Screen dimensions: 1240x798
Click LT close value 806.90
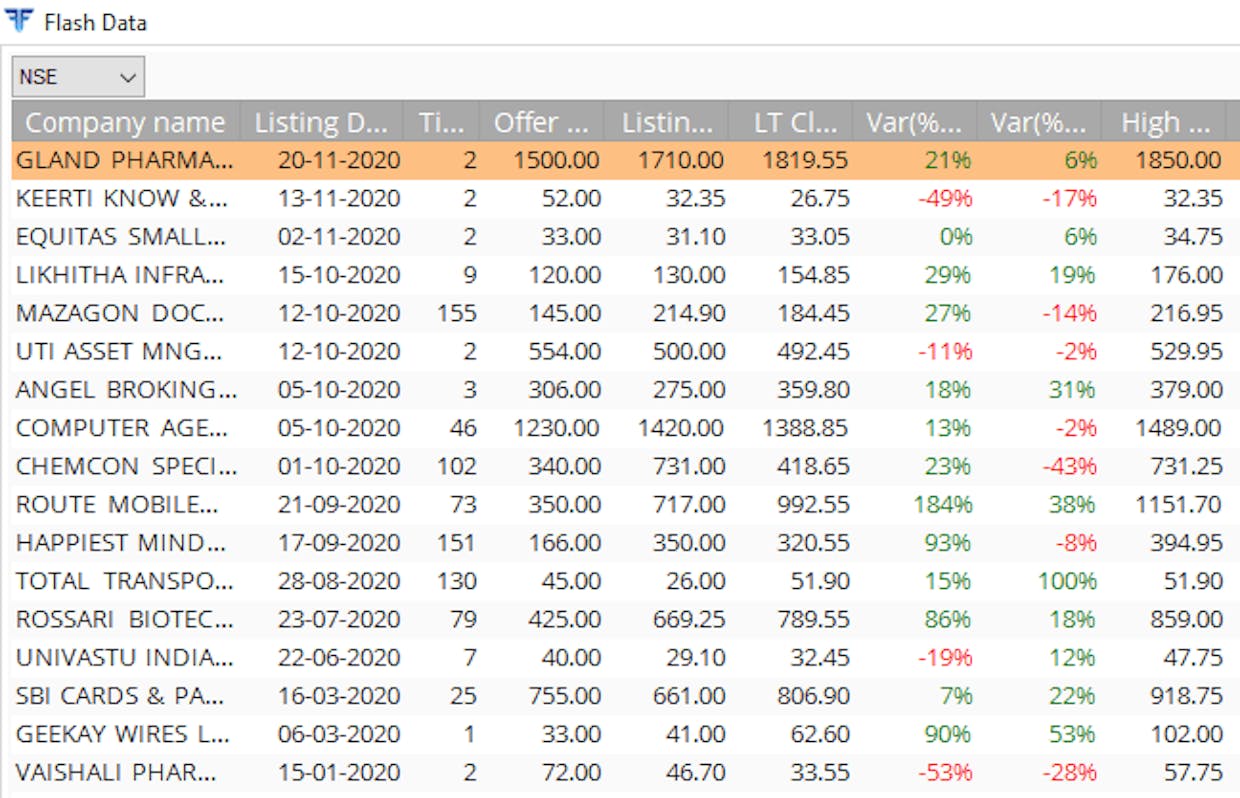pyautogui.click(x=812, y=696)
